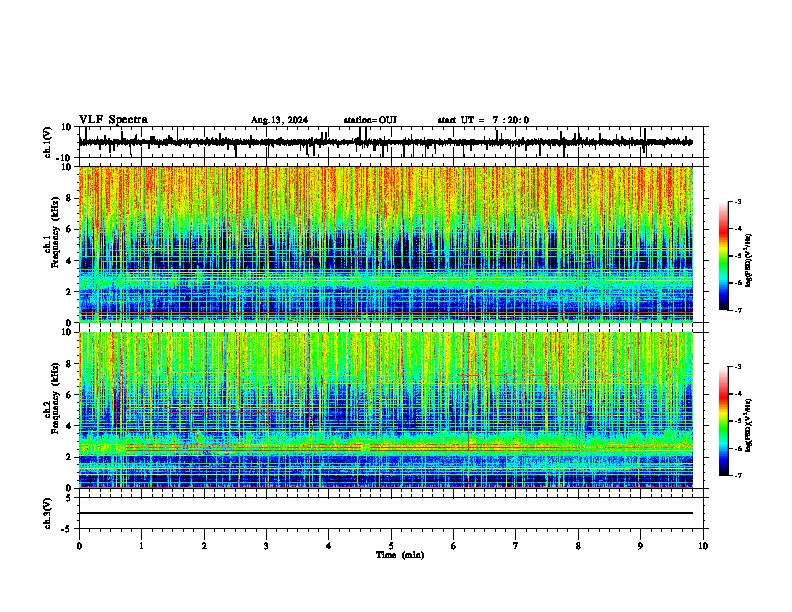792x612 pixels.
Task: Click the log(PSD) units label beside the ch.1 colorbar
Action: (748, 261)
